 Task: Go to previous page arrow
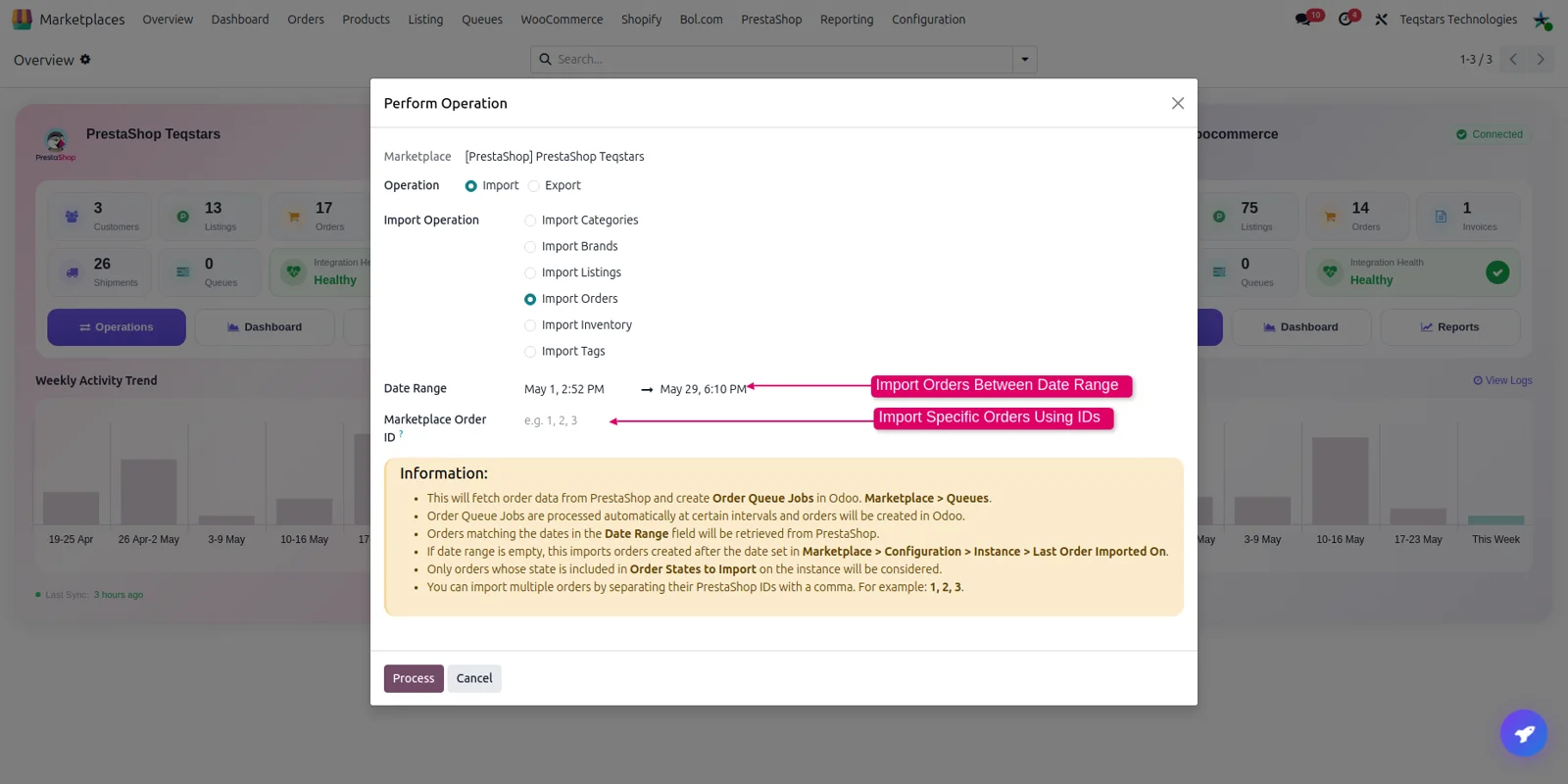[1513, 60]
